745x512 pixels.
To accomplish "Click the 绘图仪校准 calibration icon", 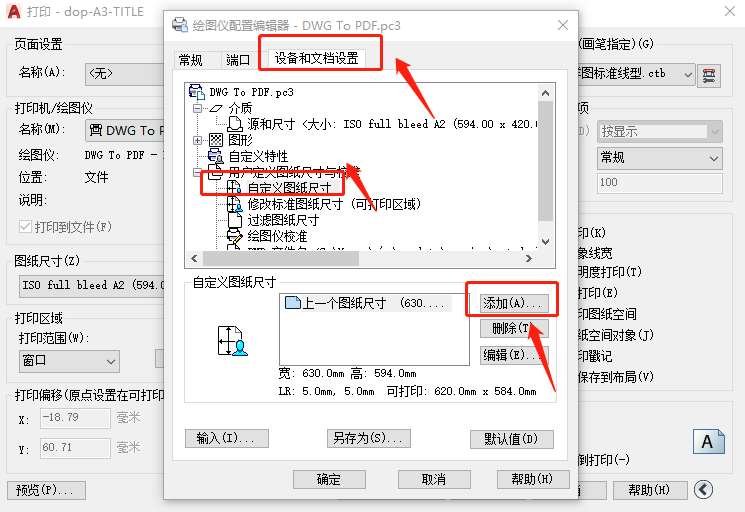I will tap(235, 236).
